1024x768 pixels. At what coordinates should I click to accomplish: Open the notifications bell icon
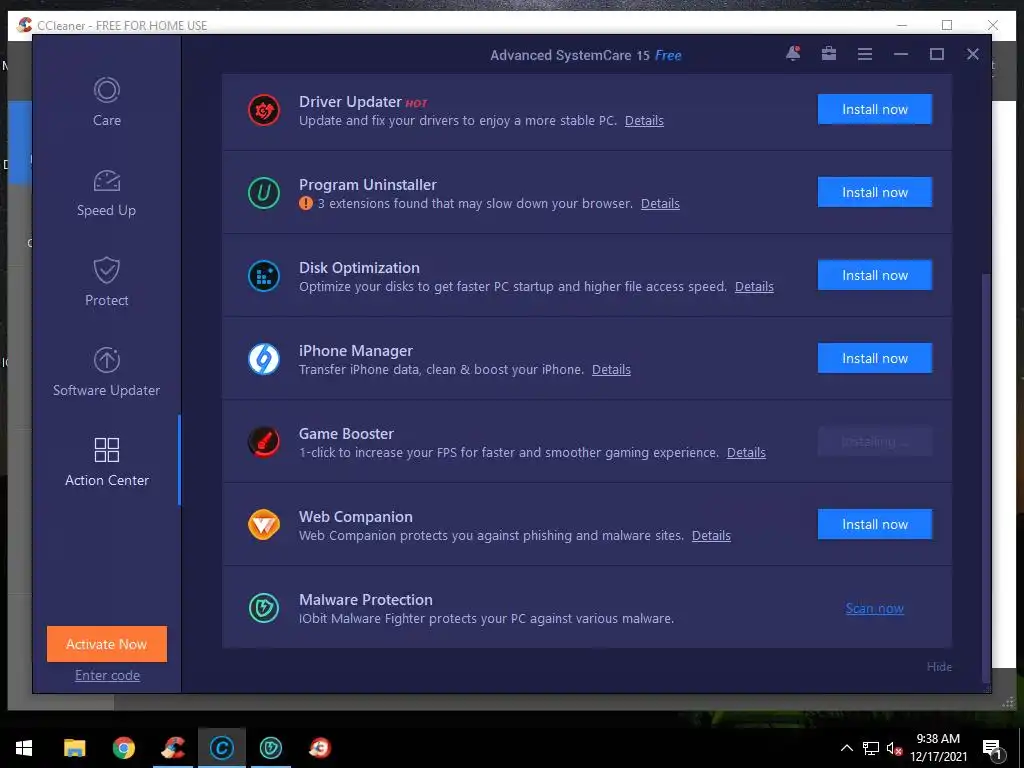(x=793, y=54)
